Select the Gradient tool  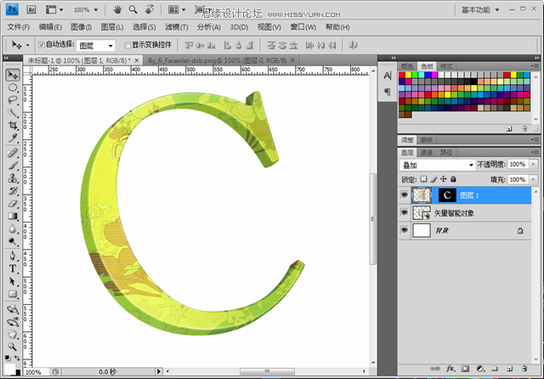[13, 216]
